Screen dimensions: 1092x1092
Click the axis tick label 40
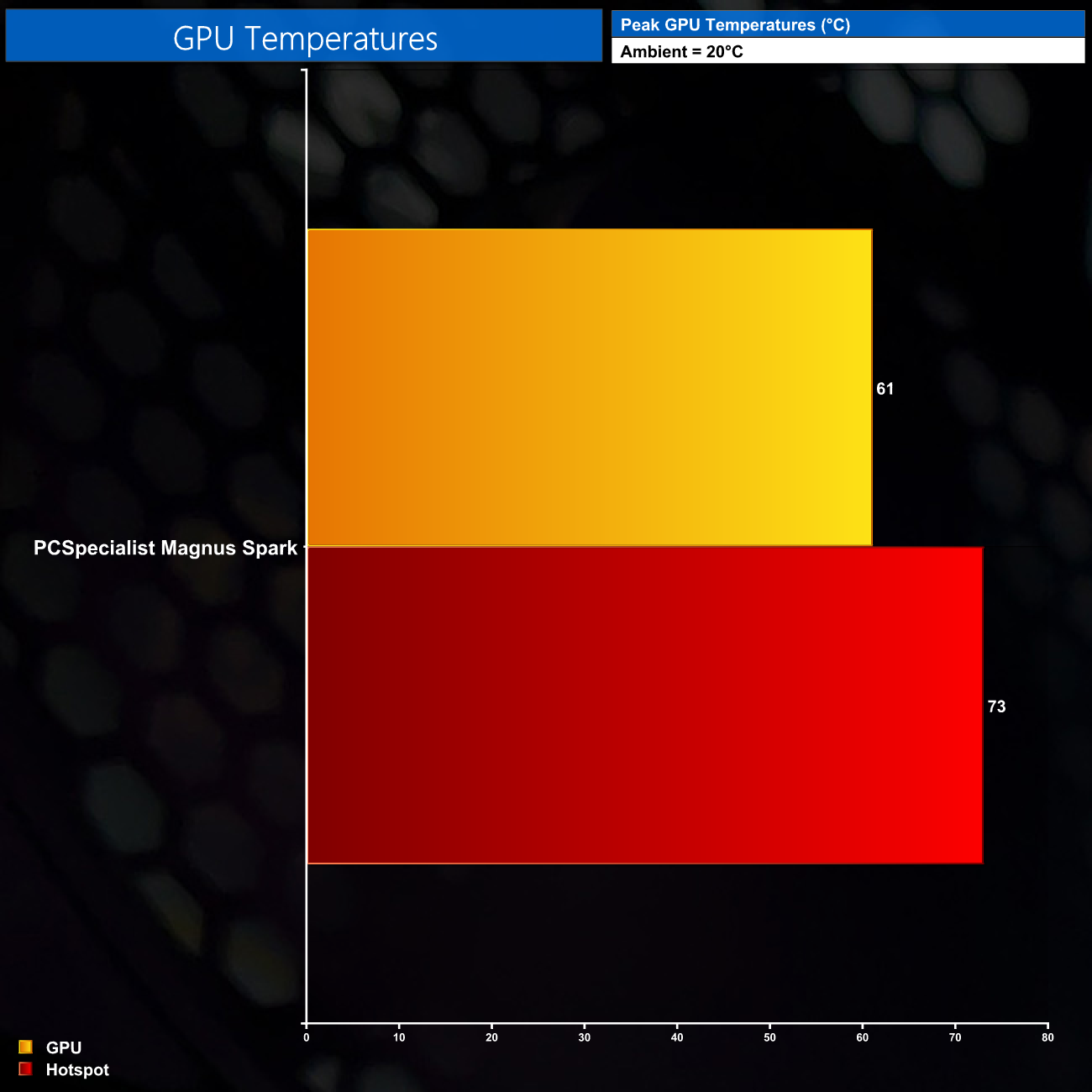coord(677,1037)
